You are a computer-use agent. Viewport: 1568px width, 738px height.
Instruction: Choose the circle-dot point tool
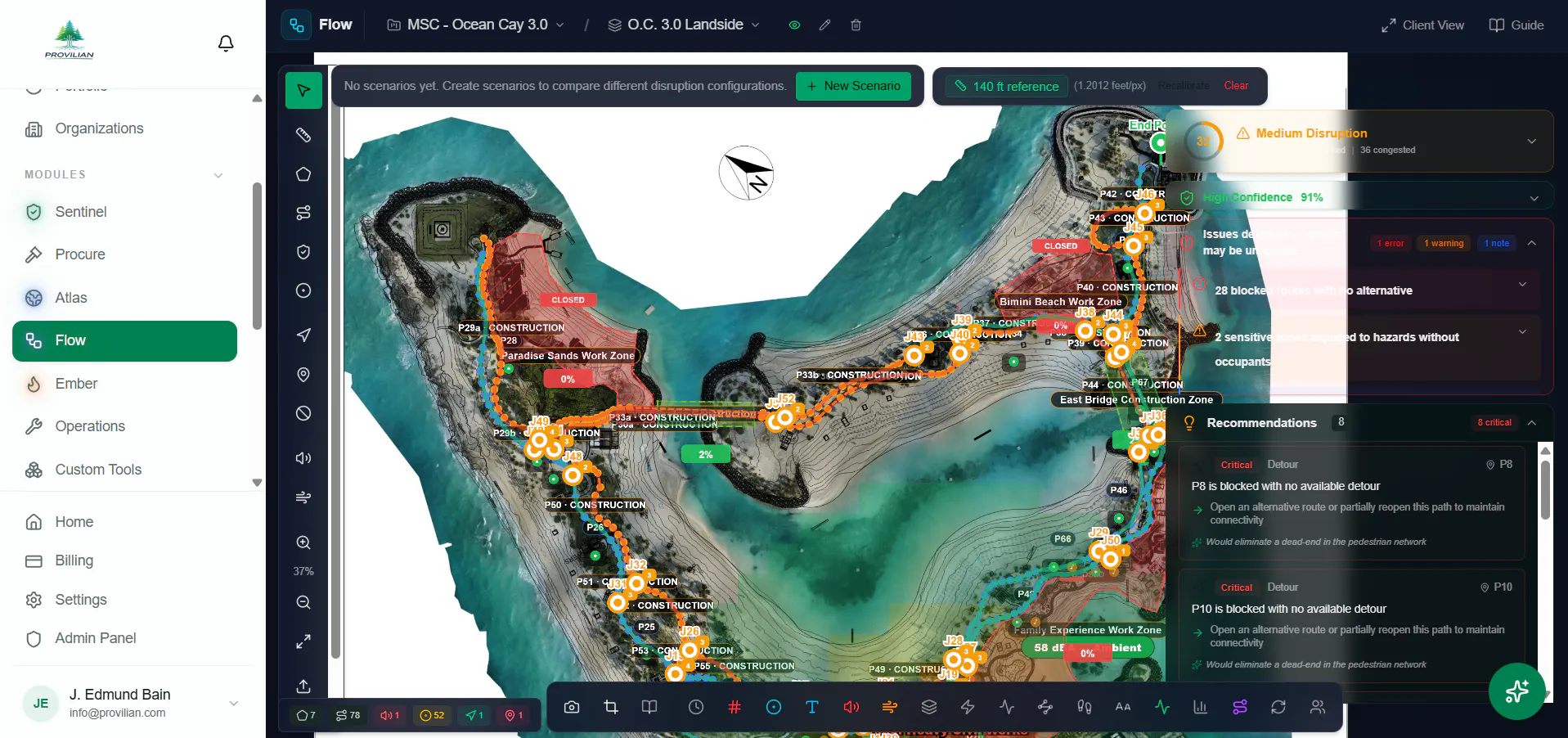(303, 290)
